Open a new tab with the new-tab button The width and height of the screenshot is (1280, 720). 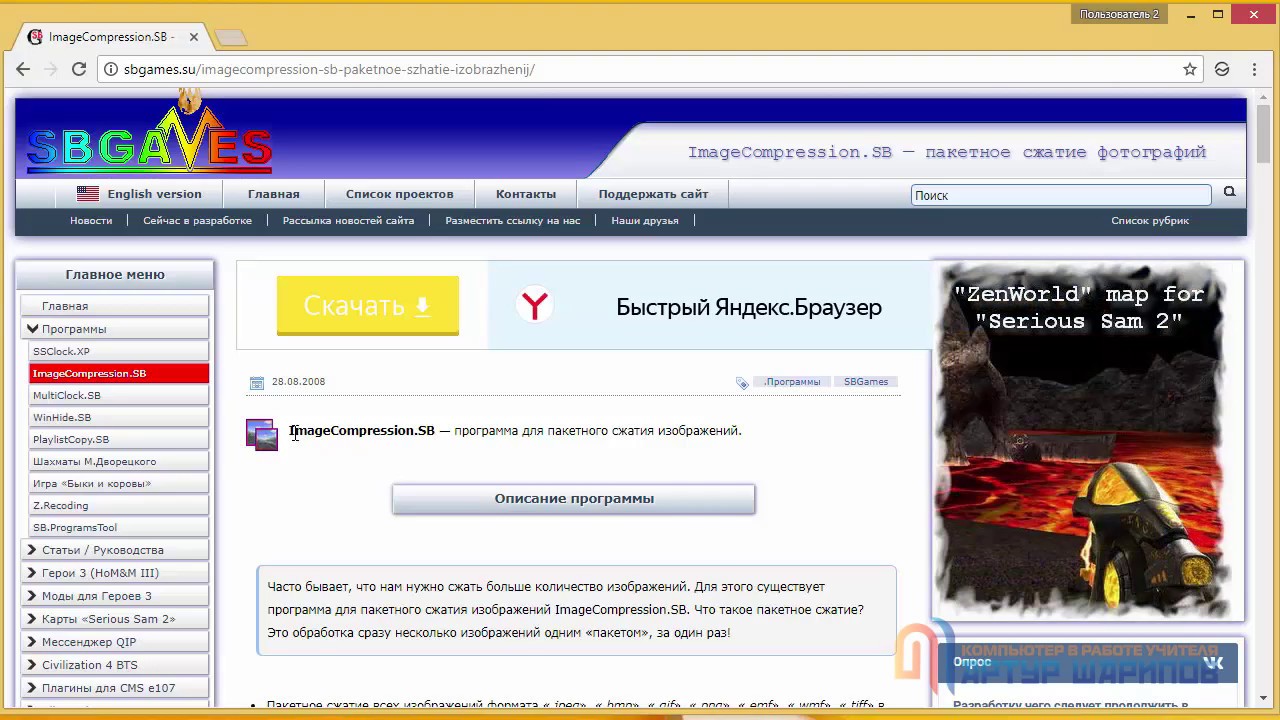click(x=231, y=38)
